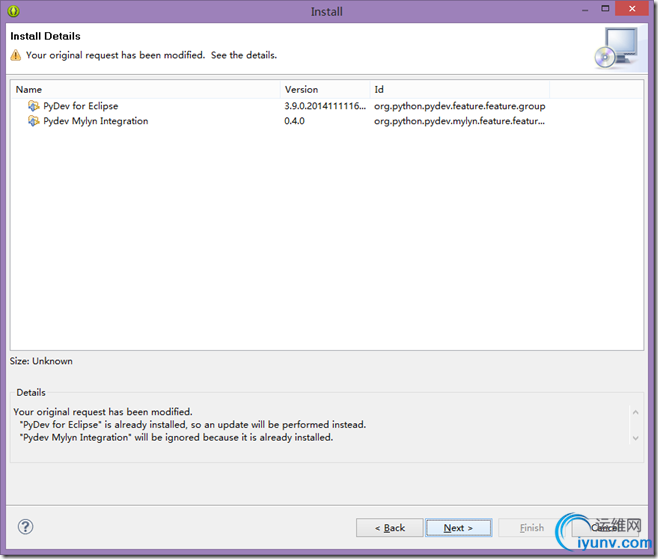Click the Pydev Mylyn Integration feature icon
The image size is (658, 559).
tap(33, 121)
